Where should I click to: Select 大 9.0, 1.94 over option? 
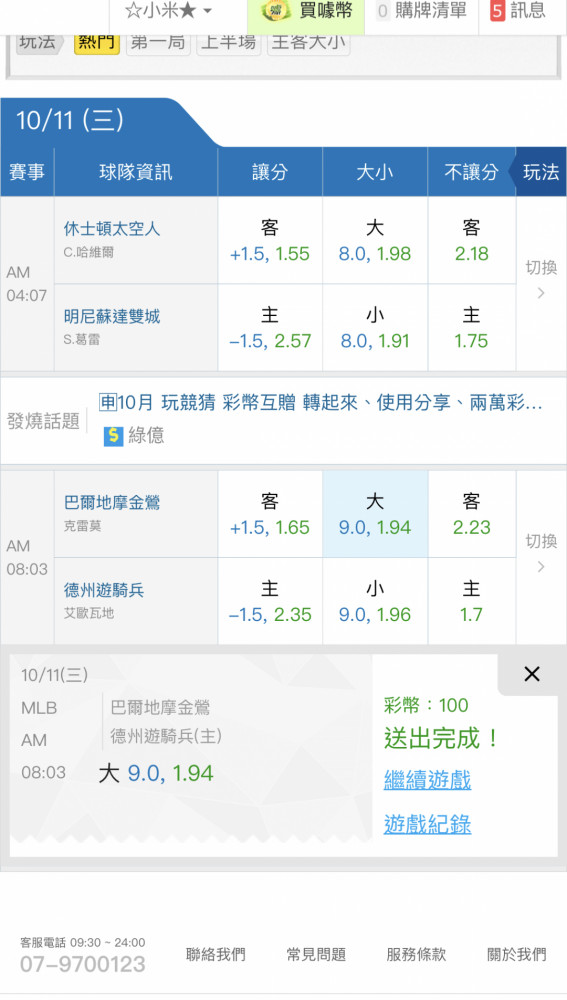[375, 514]
